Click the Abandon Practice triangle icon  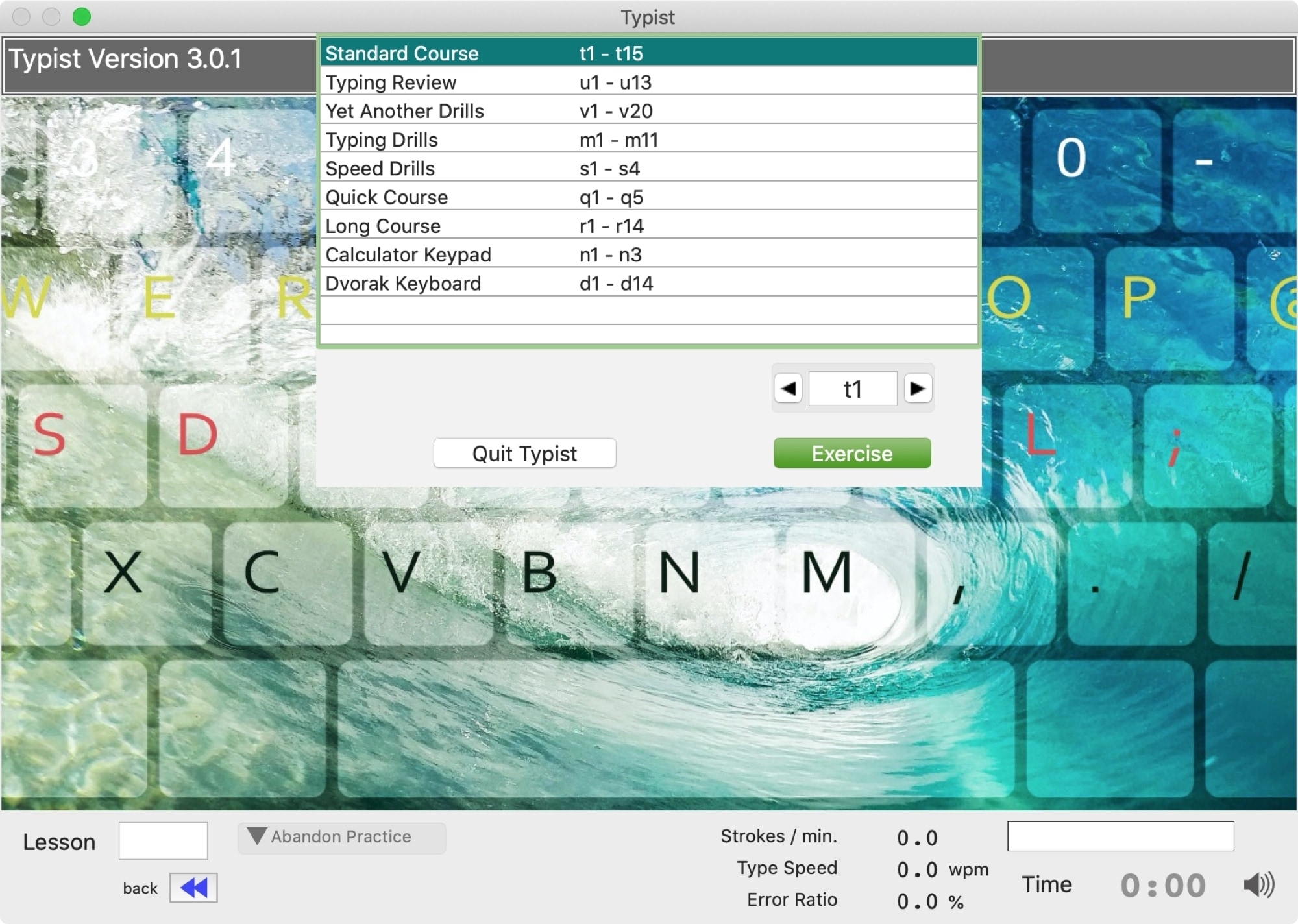pyautogui.click(x=257, y=836)
